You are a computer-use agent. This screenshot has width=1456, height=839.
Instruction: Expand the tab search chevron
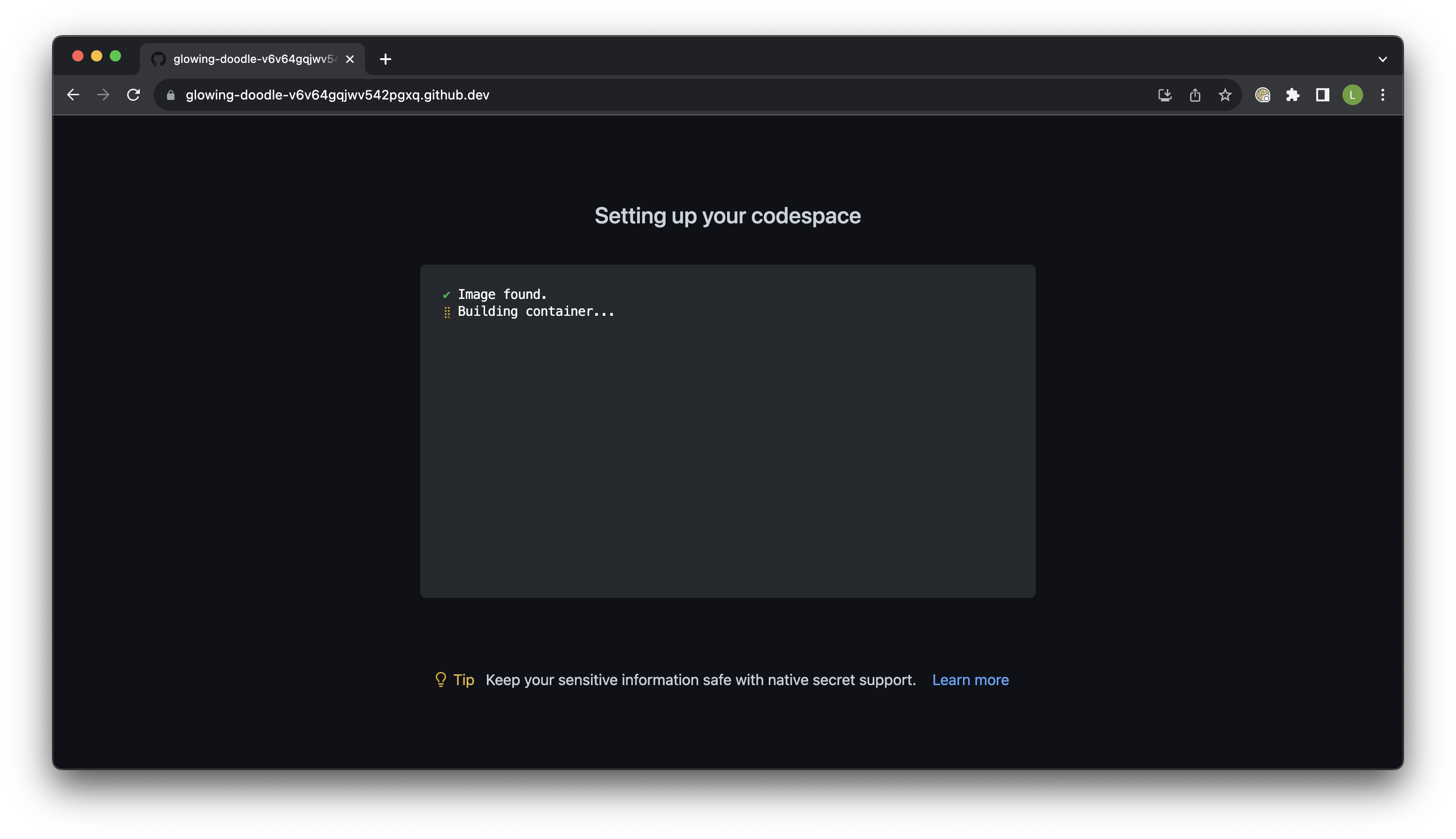[x=1382, y=59]
